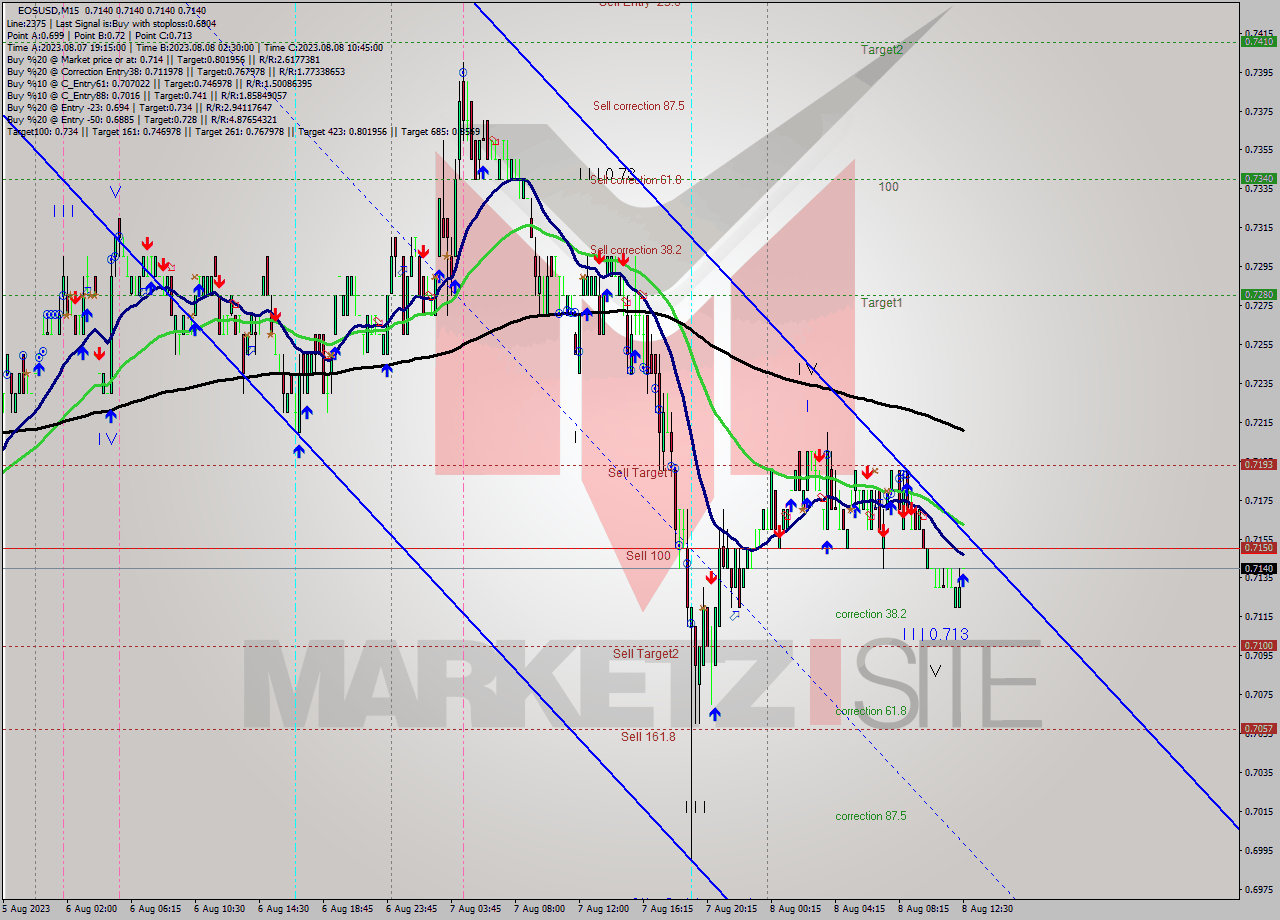Image resolution: width=1280 pixels, height=920 pixels.
Task: Select the 'Buy %20 @ Correction Entry38' line
Action: [175, 71]
